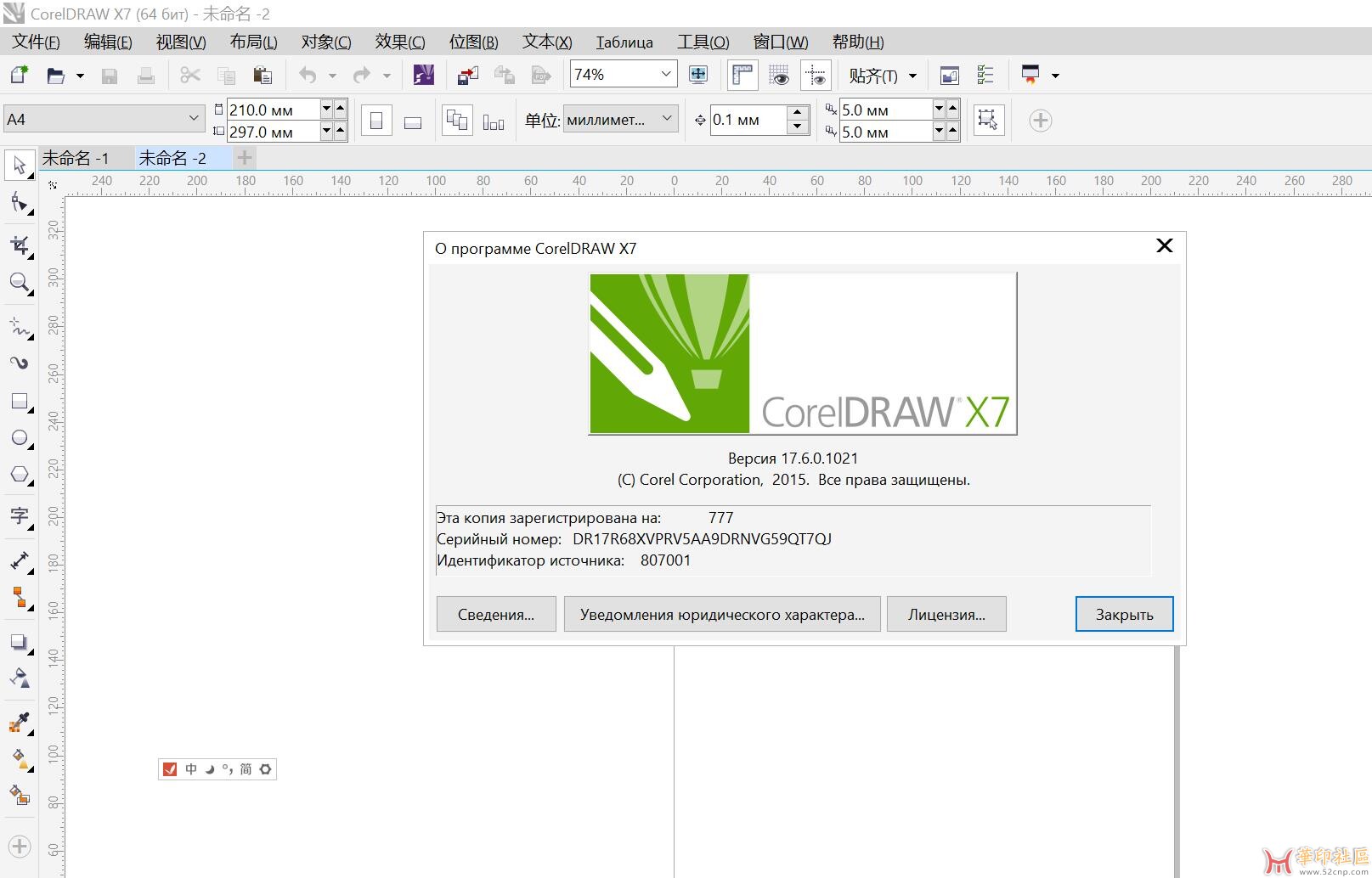Image resolution: width=1372 pixels, height=878 pixels.
Task: Set landscape page orientation
Action: 413,121
